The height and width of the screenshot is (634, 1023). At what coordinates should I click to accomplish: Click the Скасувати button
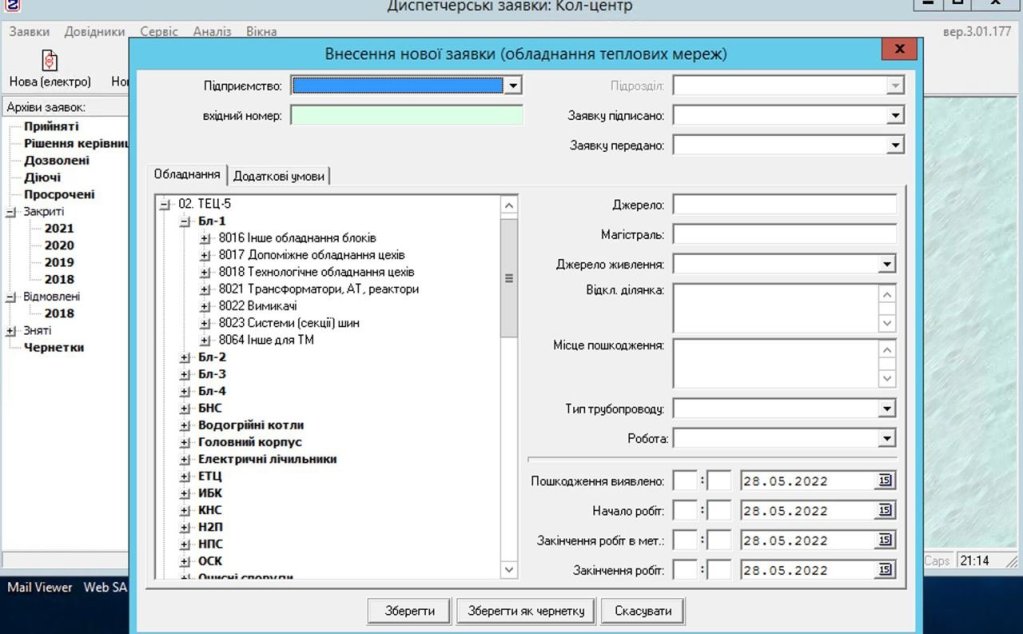[x=645, y=610]
